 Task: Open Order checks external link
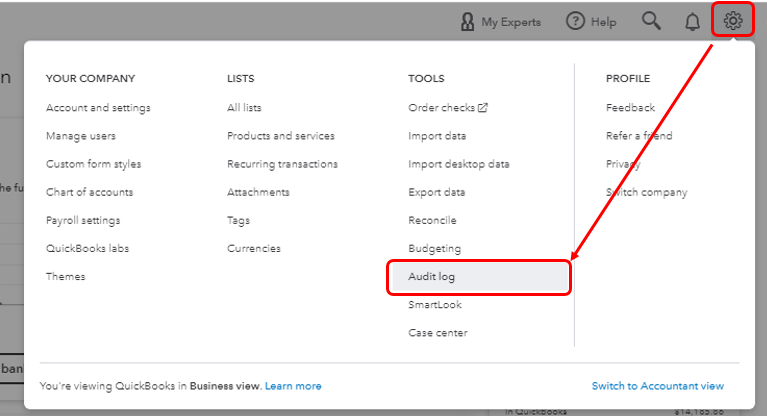[448, 108]
